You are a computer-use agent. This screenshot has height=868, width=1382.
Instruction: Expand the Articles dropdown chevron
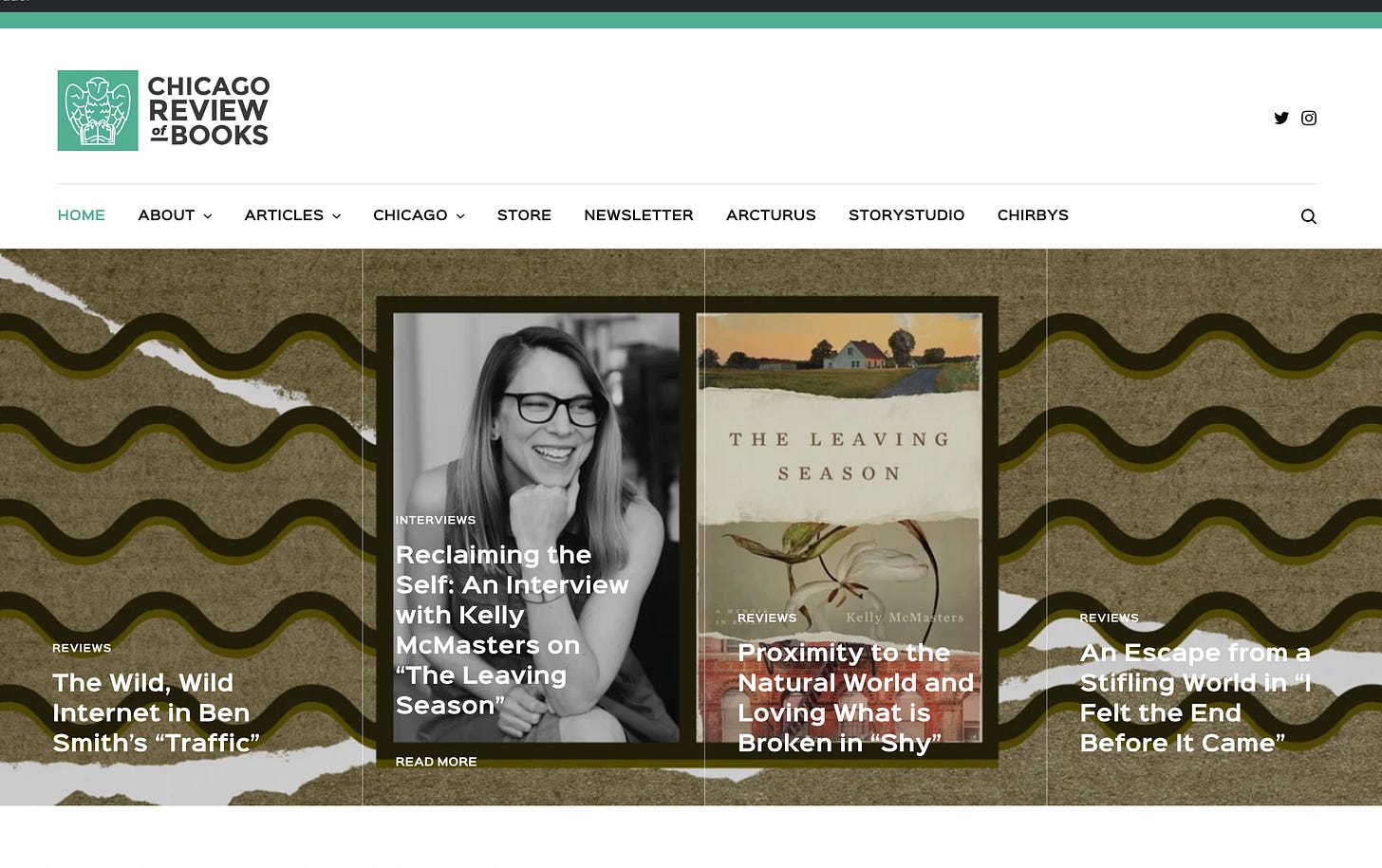336,216
